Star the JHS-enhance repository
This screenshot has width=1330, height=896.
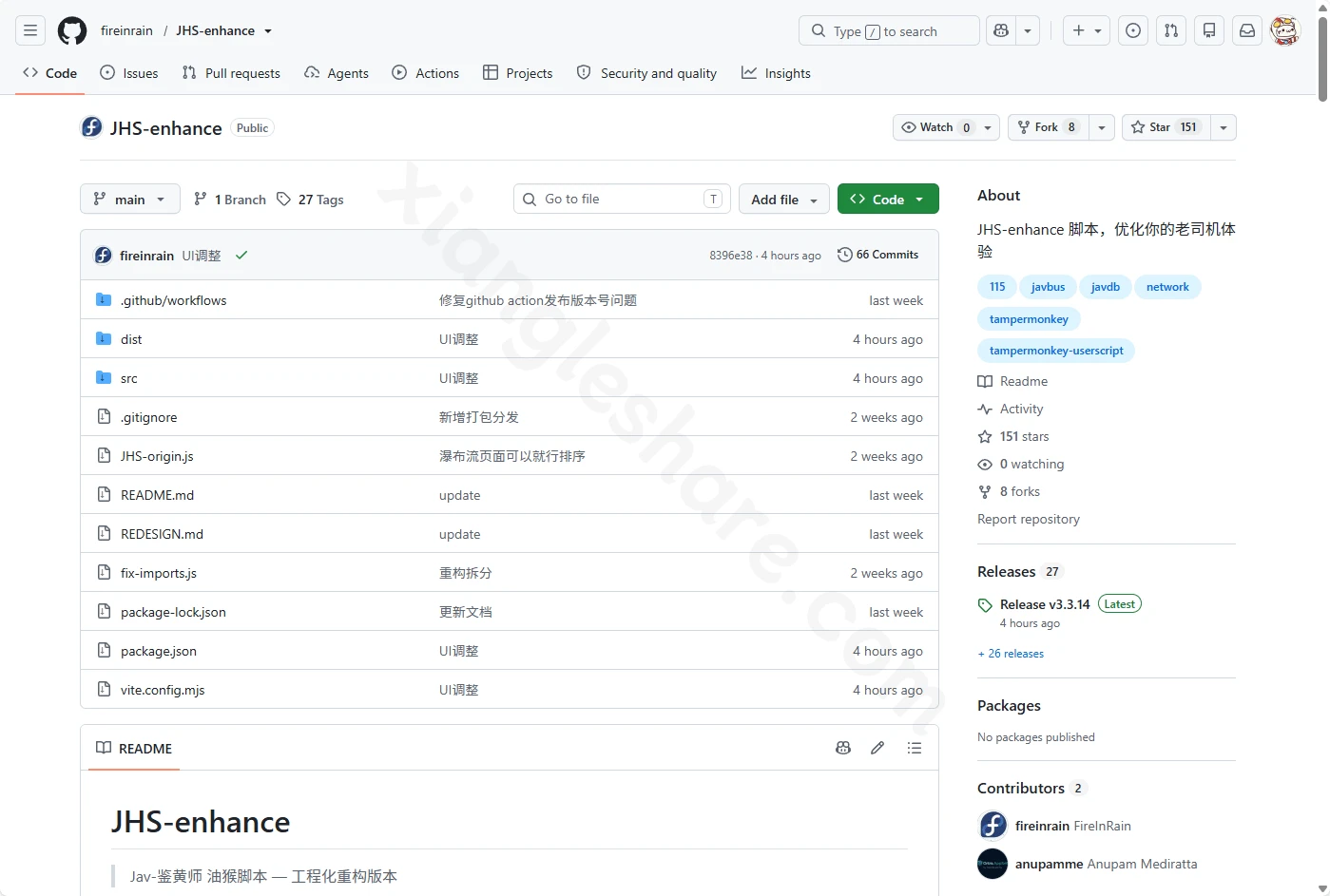[1166, 127]
